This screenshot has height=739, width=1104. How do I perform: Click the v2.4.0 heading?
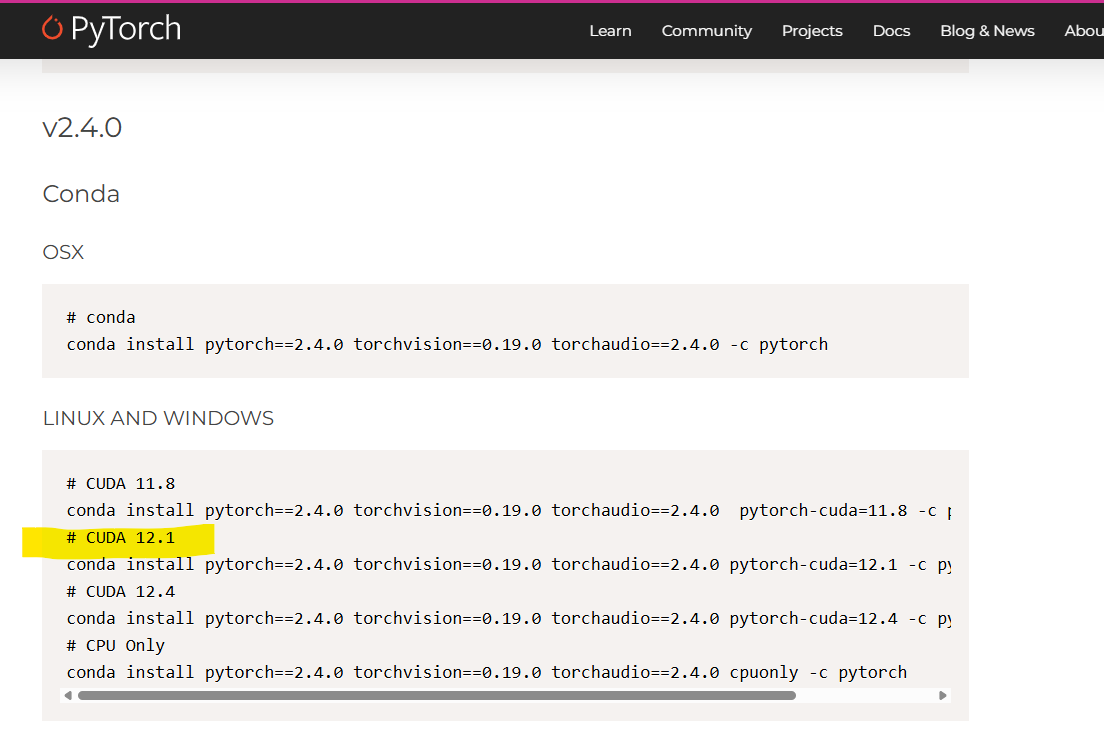82,127
